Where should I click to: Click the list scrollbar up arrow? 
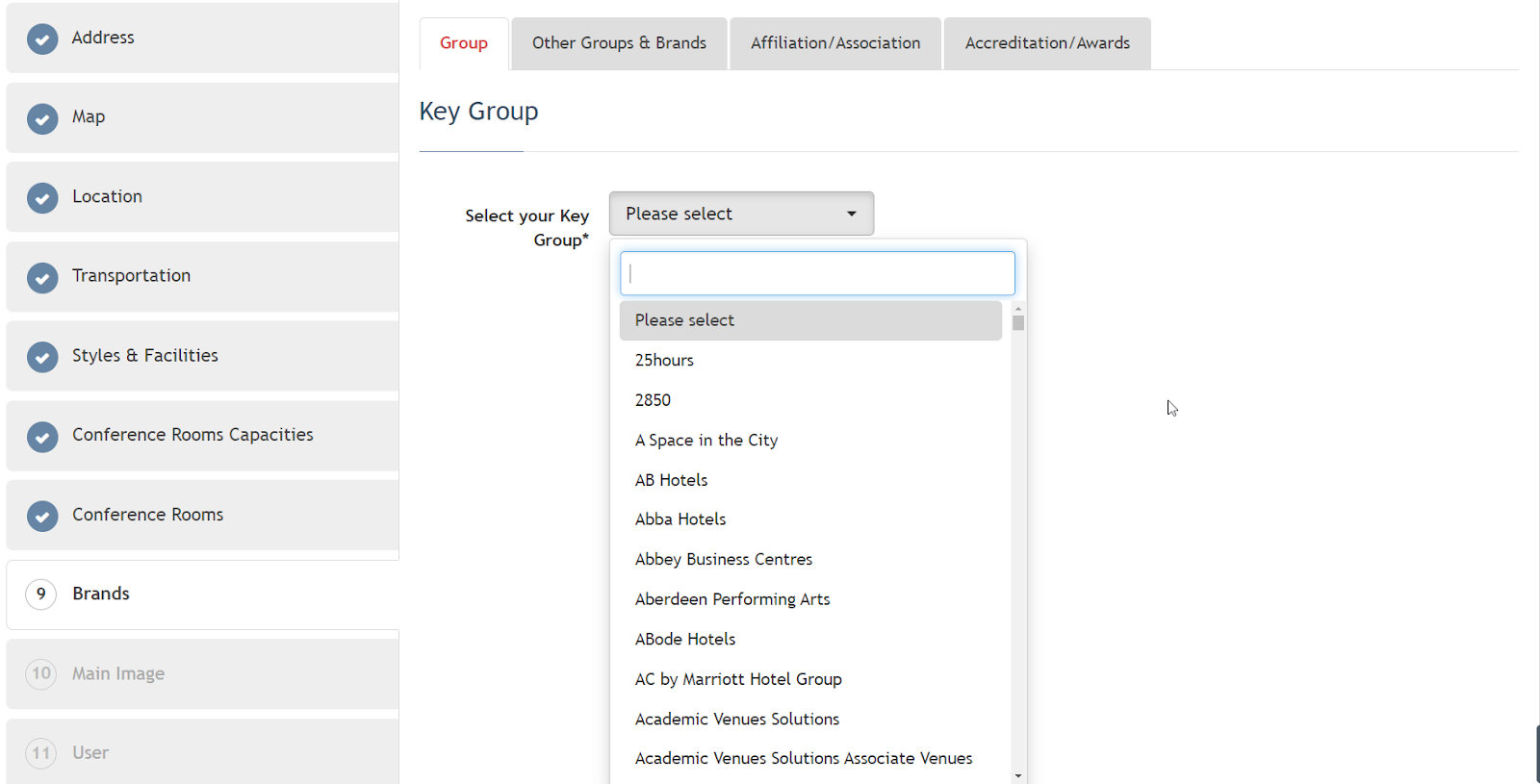(1018, 309)
